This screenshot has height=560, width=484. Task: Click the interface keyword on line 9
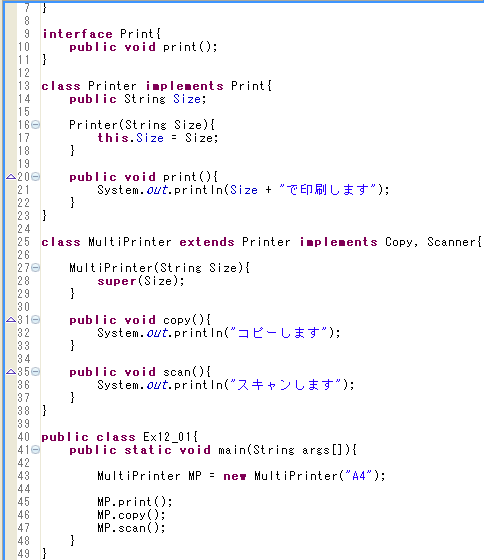[x=77, y=34]
